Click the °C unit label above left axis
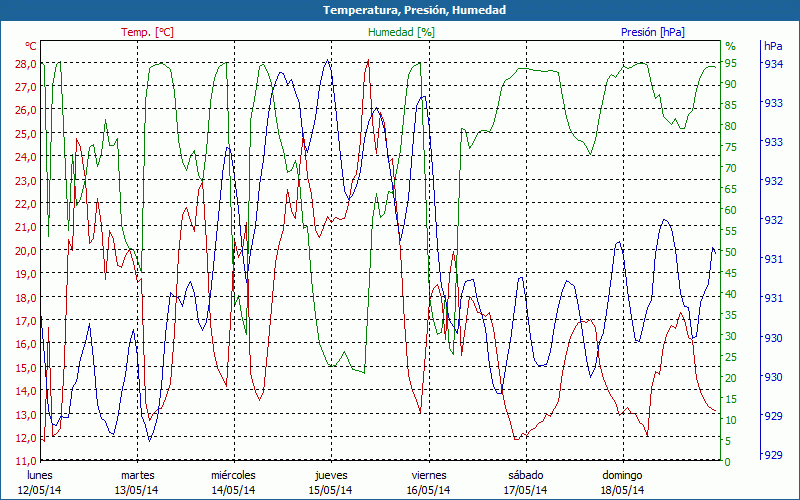 click(x=31, y=46)
